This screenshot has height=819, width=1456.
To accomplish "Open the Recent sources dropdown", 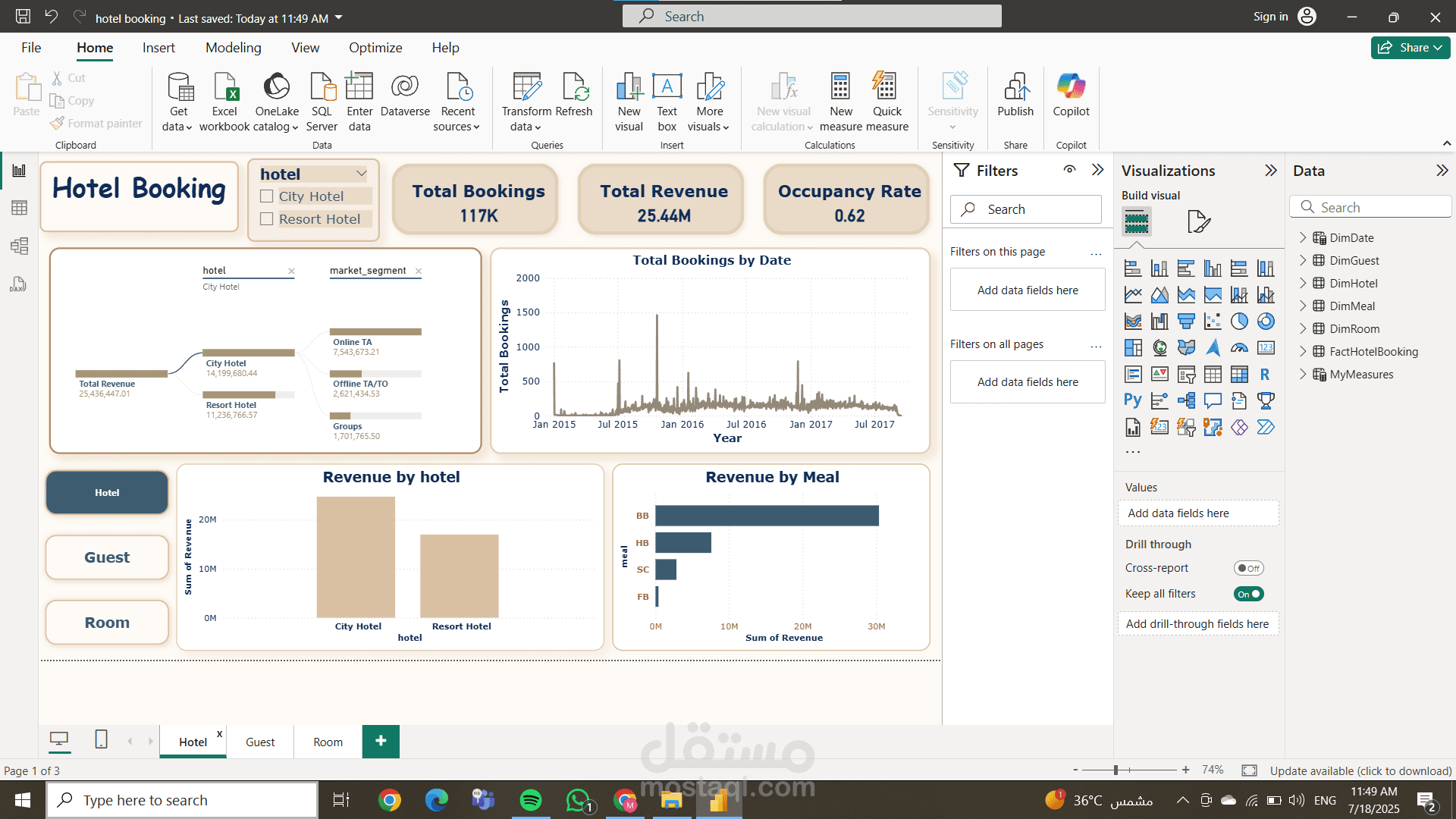I will point(457,102).
